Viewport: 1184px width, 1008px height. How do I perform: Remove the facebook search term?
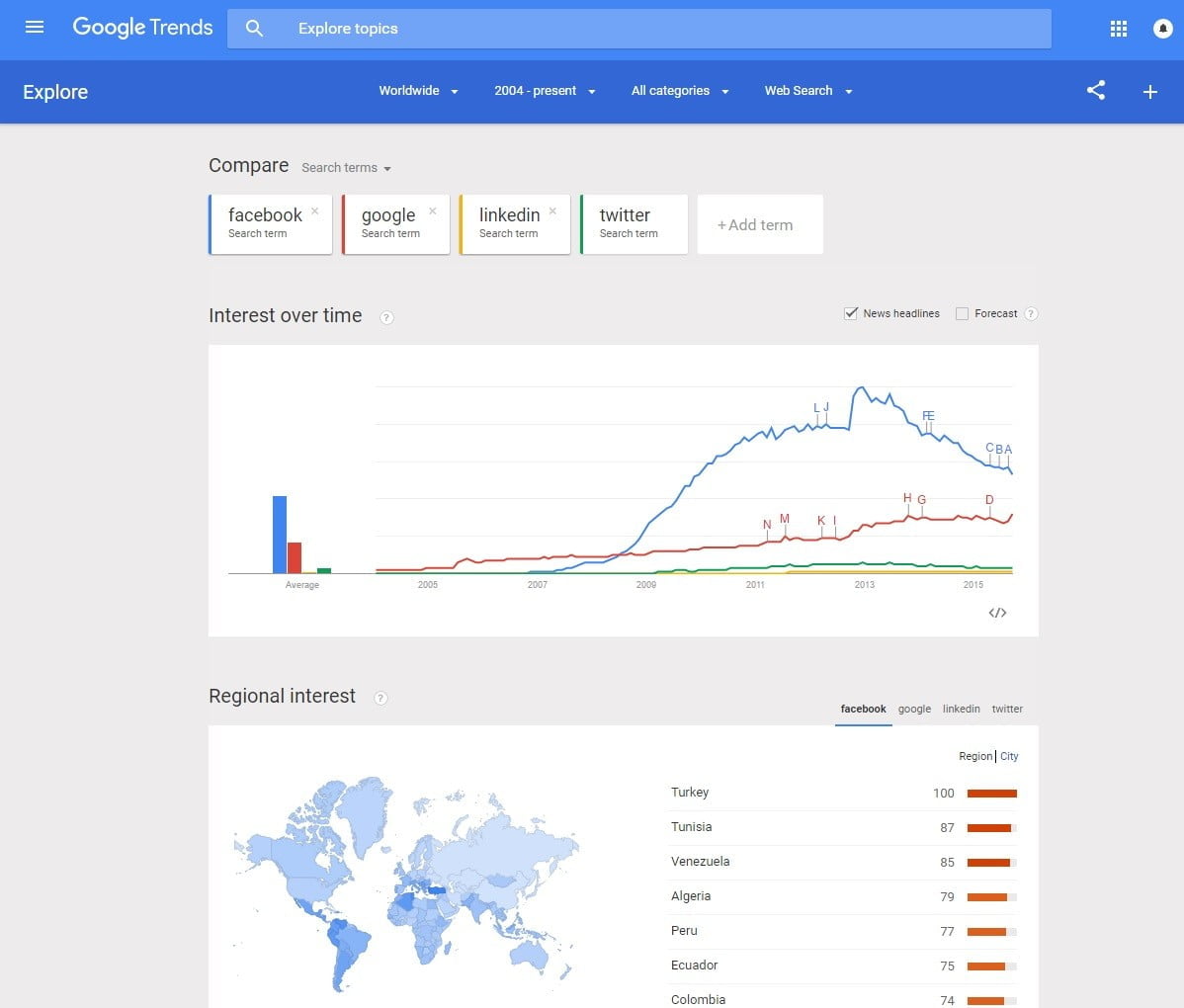coord(315,211)
